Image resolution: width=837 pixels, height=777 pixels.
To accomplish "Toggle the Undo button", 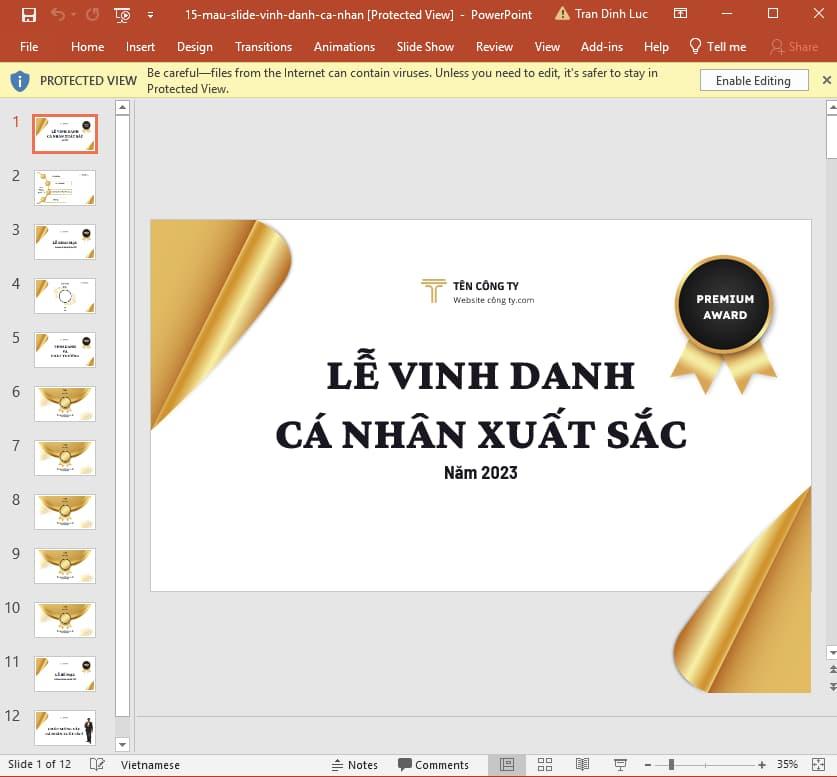I will 56,14.
